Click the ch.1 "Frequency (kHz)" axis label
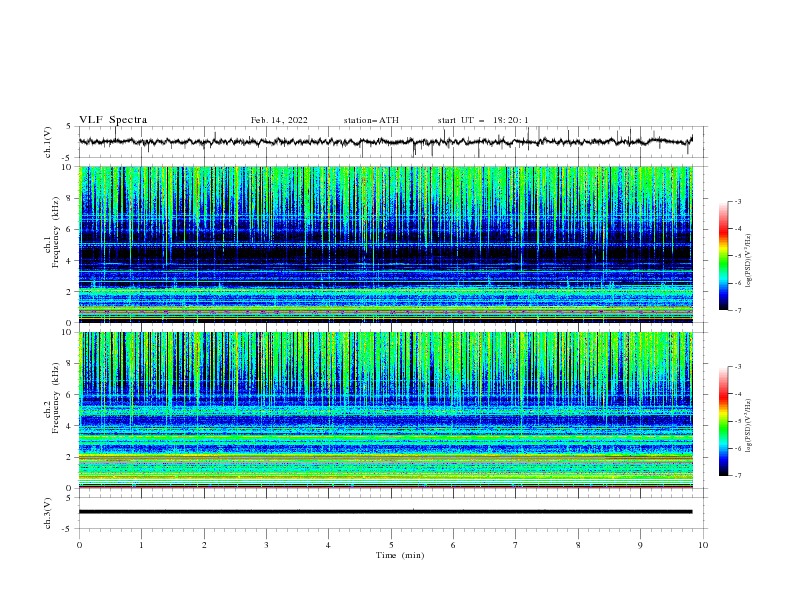This screenshot has width=792, height=612. point(56,232)
